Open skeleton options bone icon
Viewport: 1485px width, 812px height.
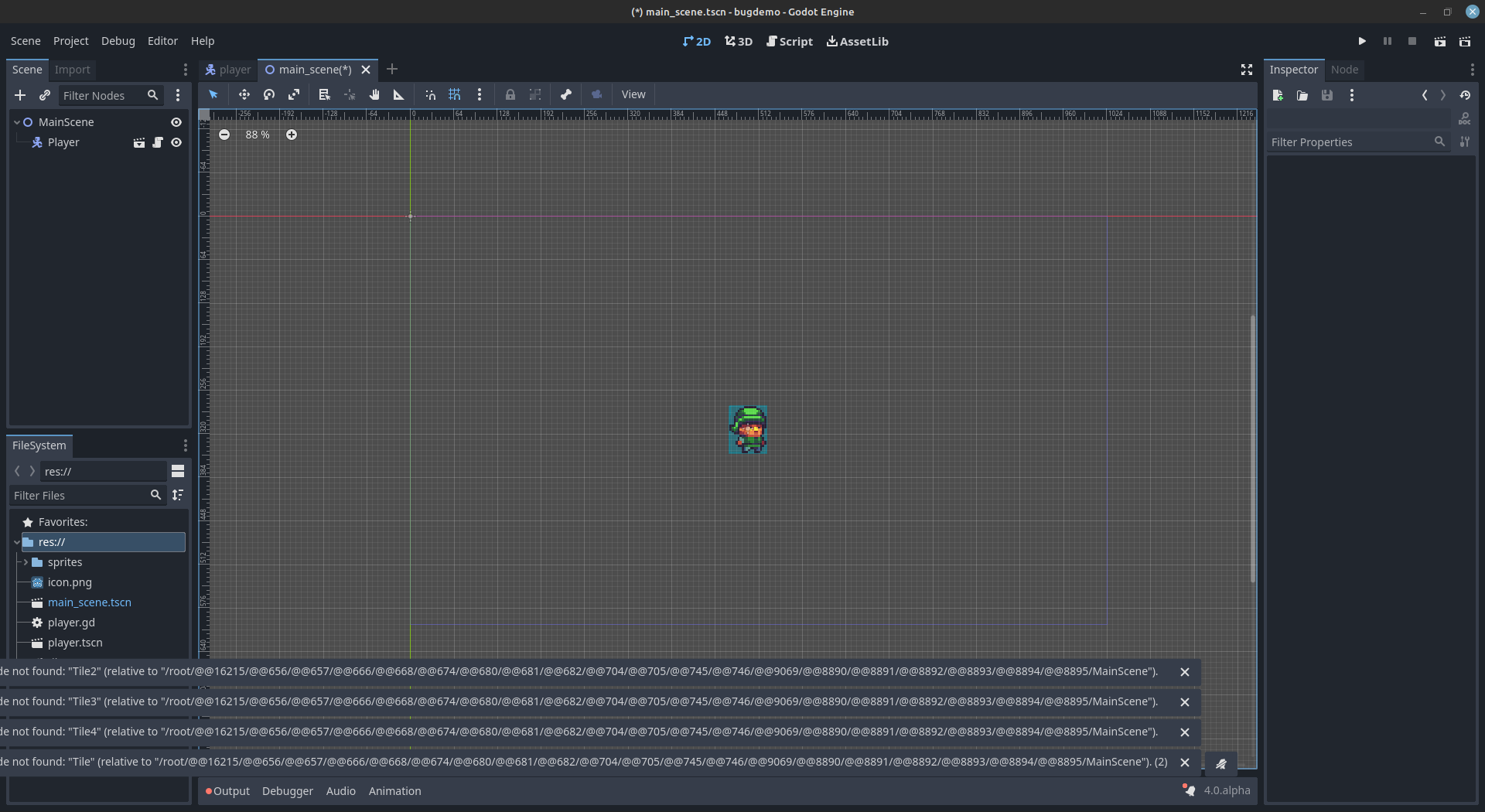(x=566, y=94)
